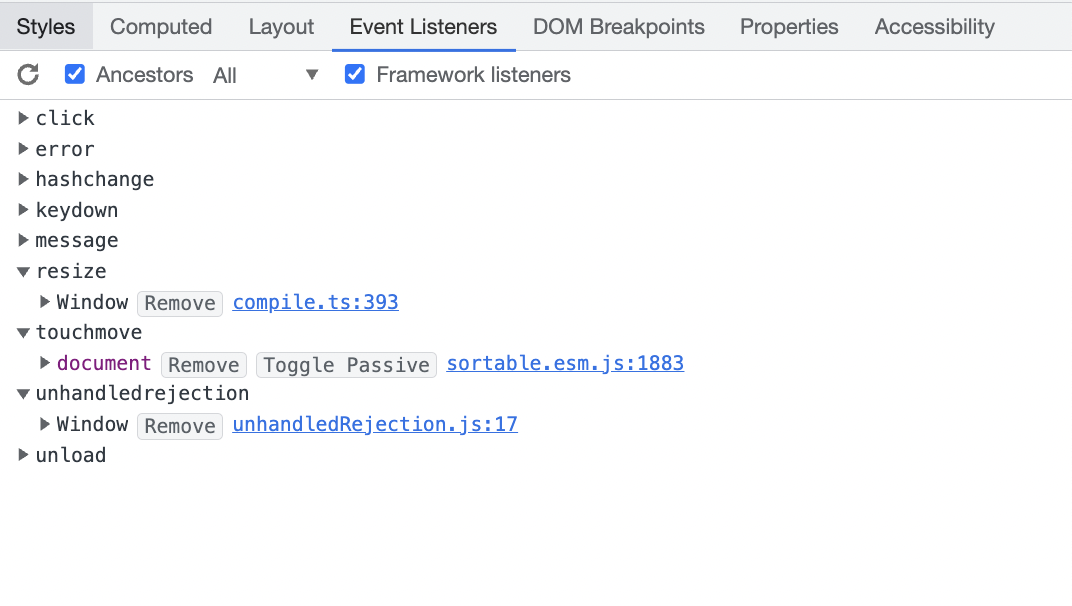The height and width of the screenshot is (606, 1072).
Task: Remove the resize Window listener
Action: [x=180, y=303]
